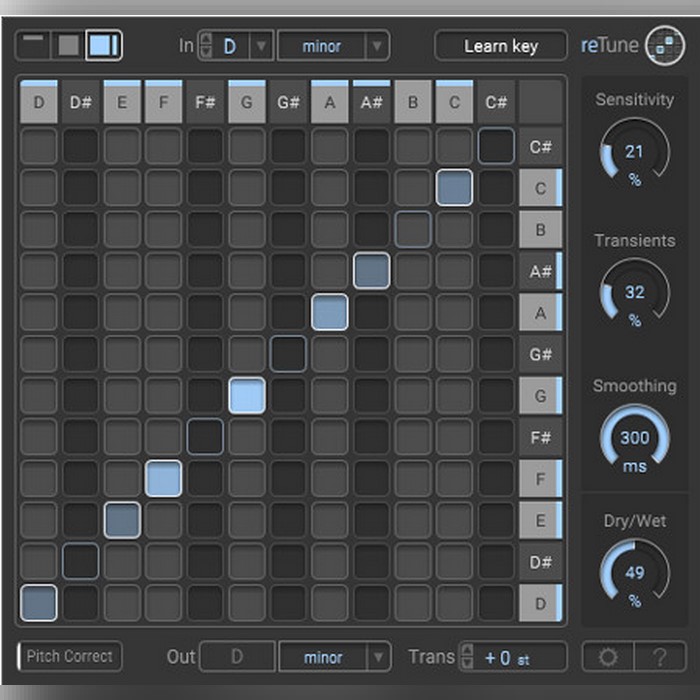
Task: Switch to the smallest view size icon
Action: pos(34,45)
